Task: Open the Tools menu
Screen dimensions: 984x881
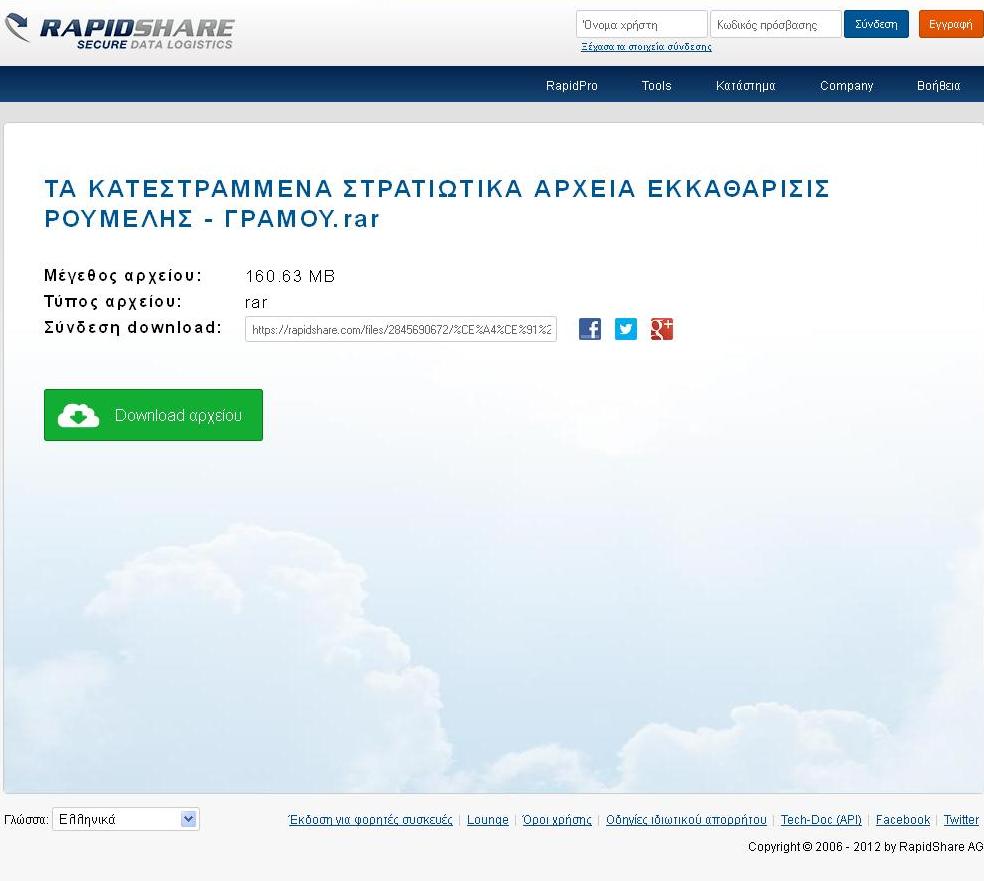Action: [x=656, y=86]
